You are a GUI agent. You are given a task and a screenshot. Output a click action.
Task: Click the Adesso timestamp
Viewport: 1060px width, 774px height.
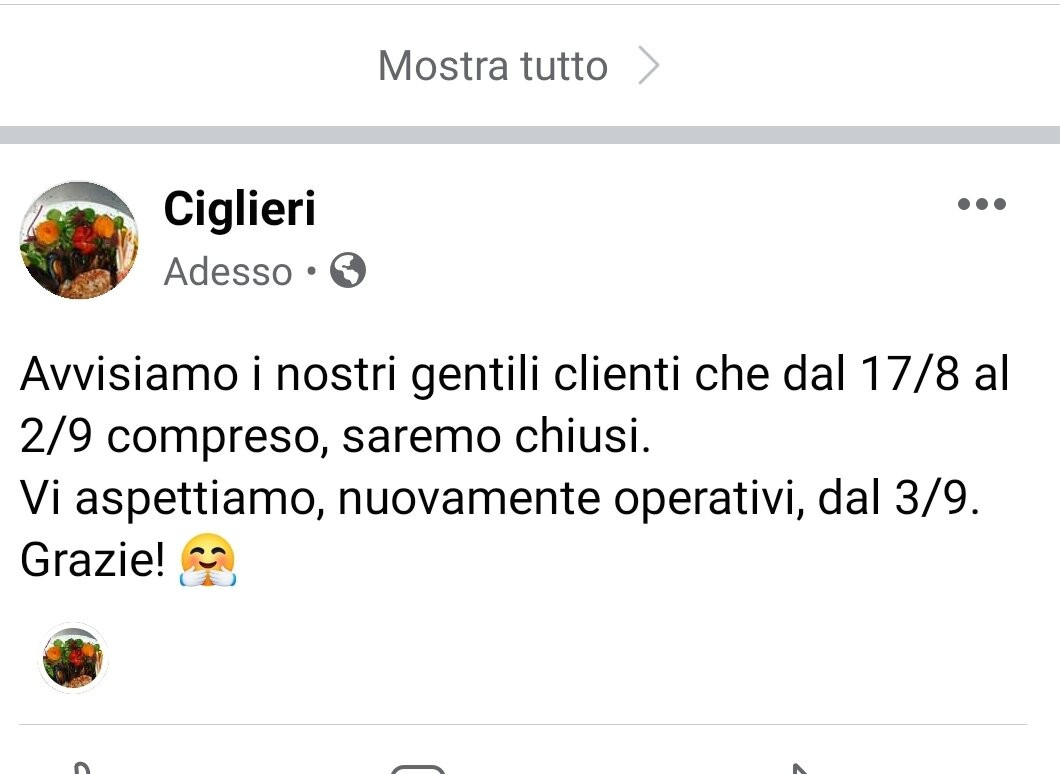(x=228, y=272)
